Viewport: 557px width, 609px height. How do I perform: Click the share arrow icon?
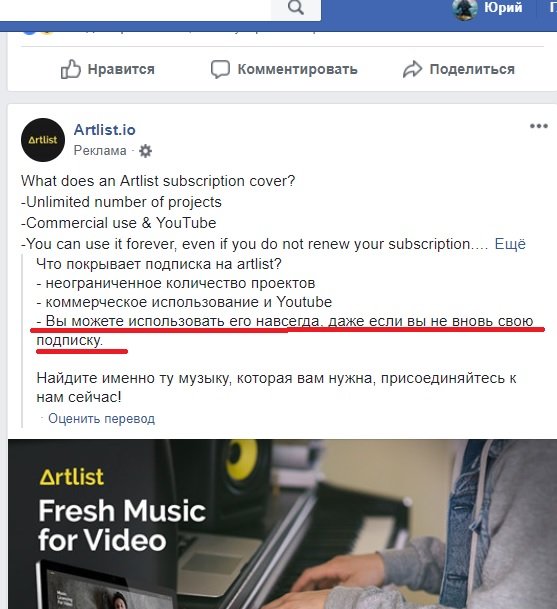(412, 69)
